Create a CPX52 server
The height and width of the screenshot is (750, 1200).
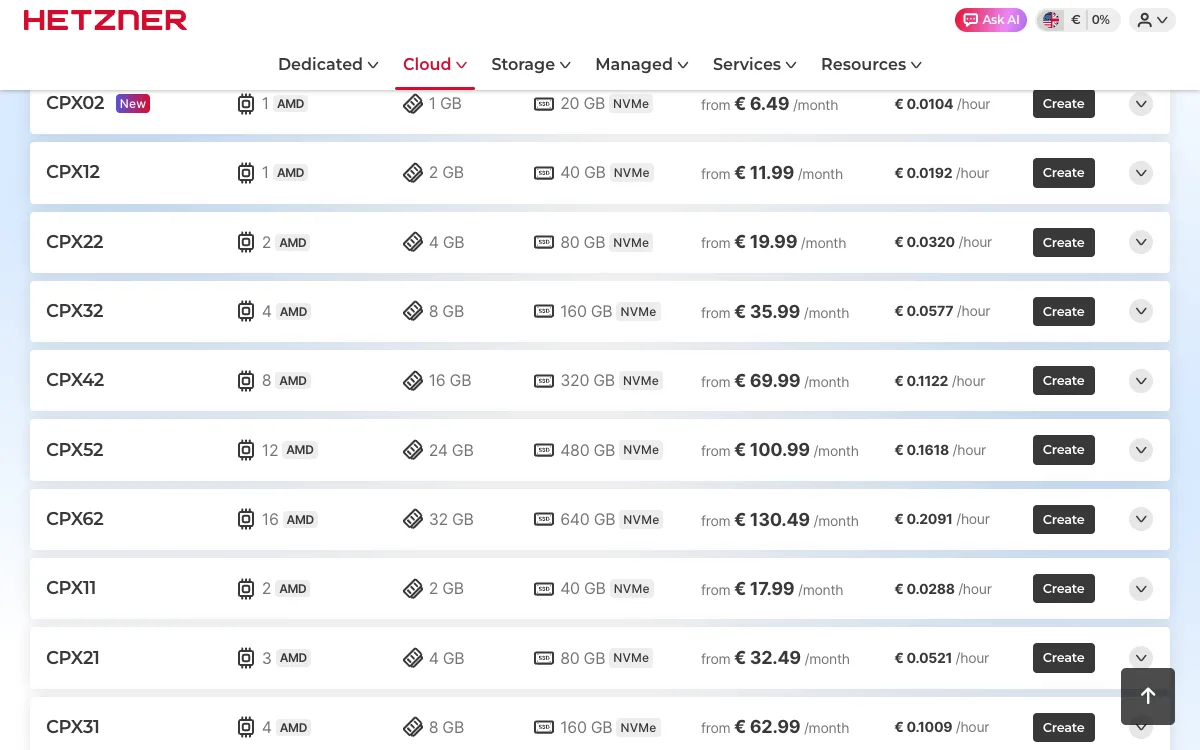point(1064,450)
